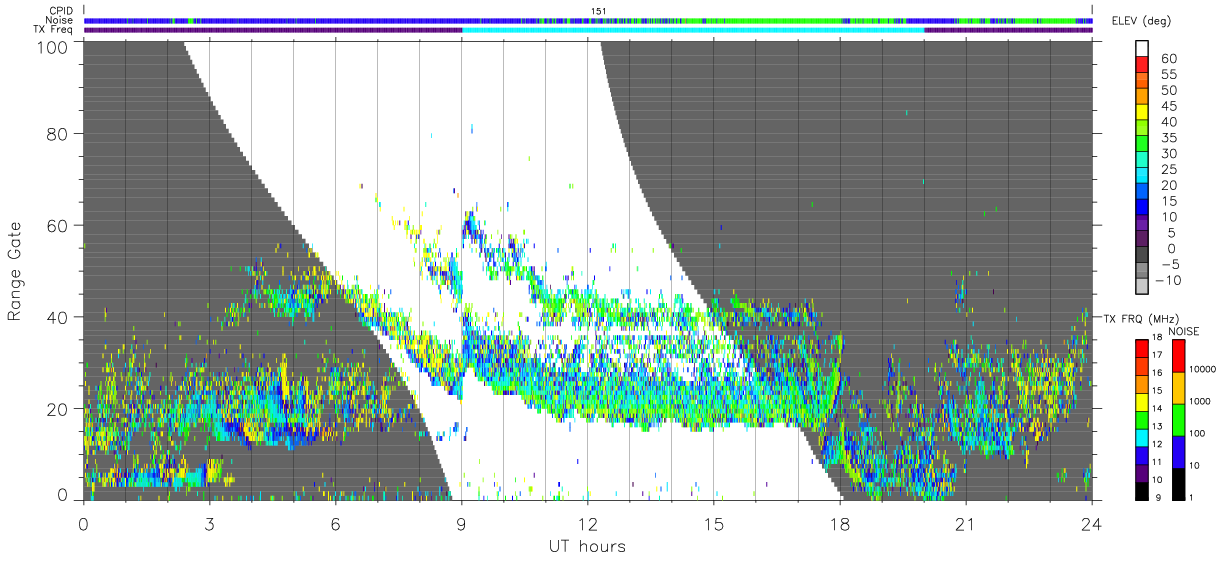1228x567 pixels.
Task: Click the red 55–60 elevation color segment
Action: point(1142,66)
